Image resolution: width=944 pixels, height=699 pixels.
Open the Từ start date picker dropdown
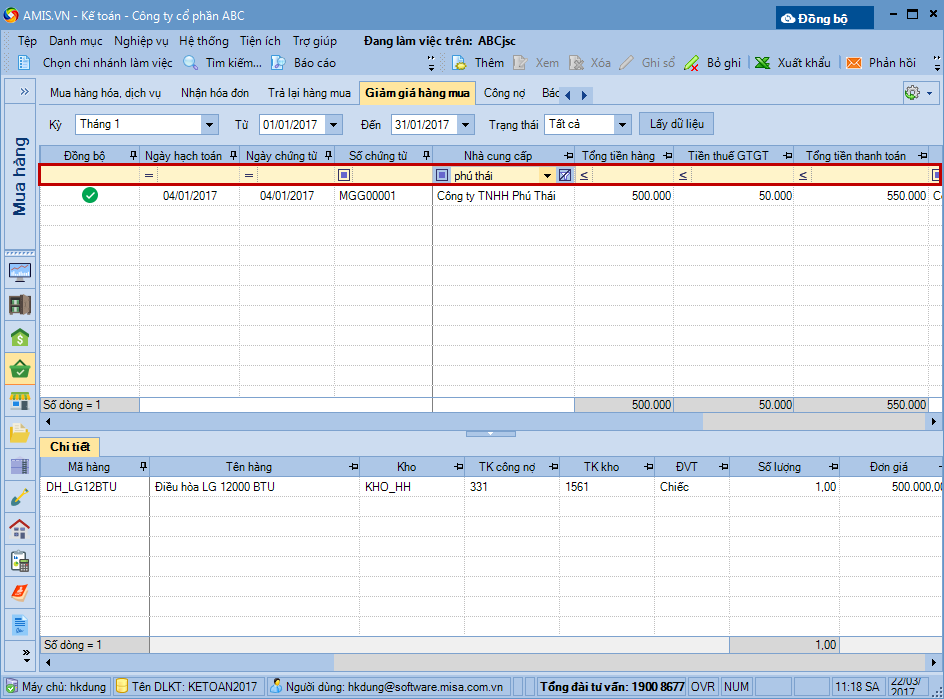coord(333,125)
